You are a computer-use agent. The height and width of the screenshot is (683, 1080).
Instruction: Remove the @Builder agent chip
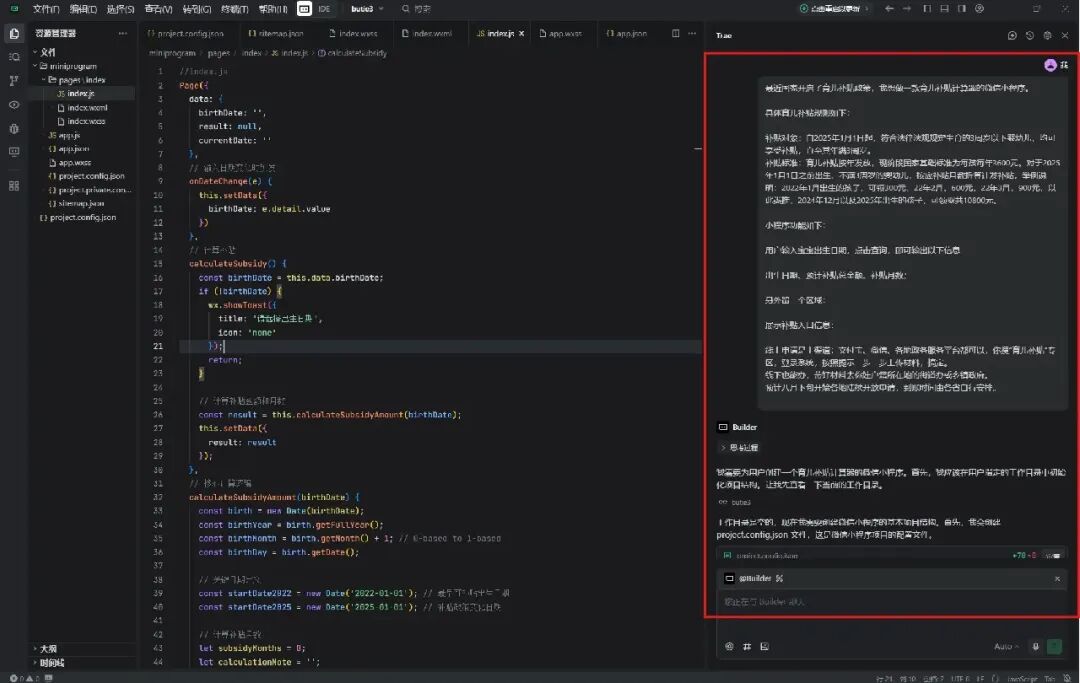1057,579
